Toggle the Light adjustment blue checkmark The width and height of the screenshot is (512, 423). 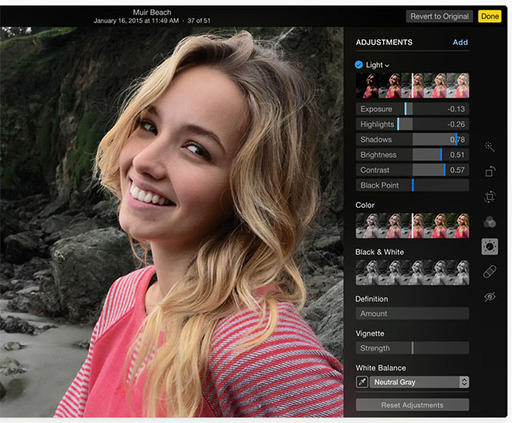pyautogui.click(x=359, y=65)
